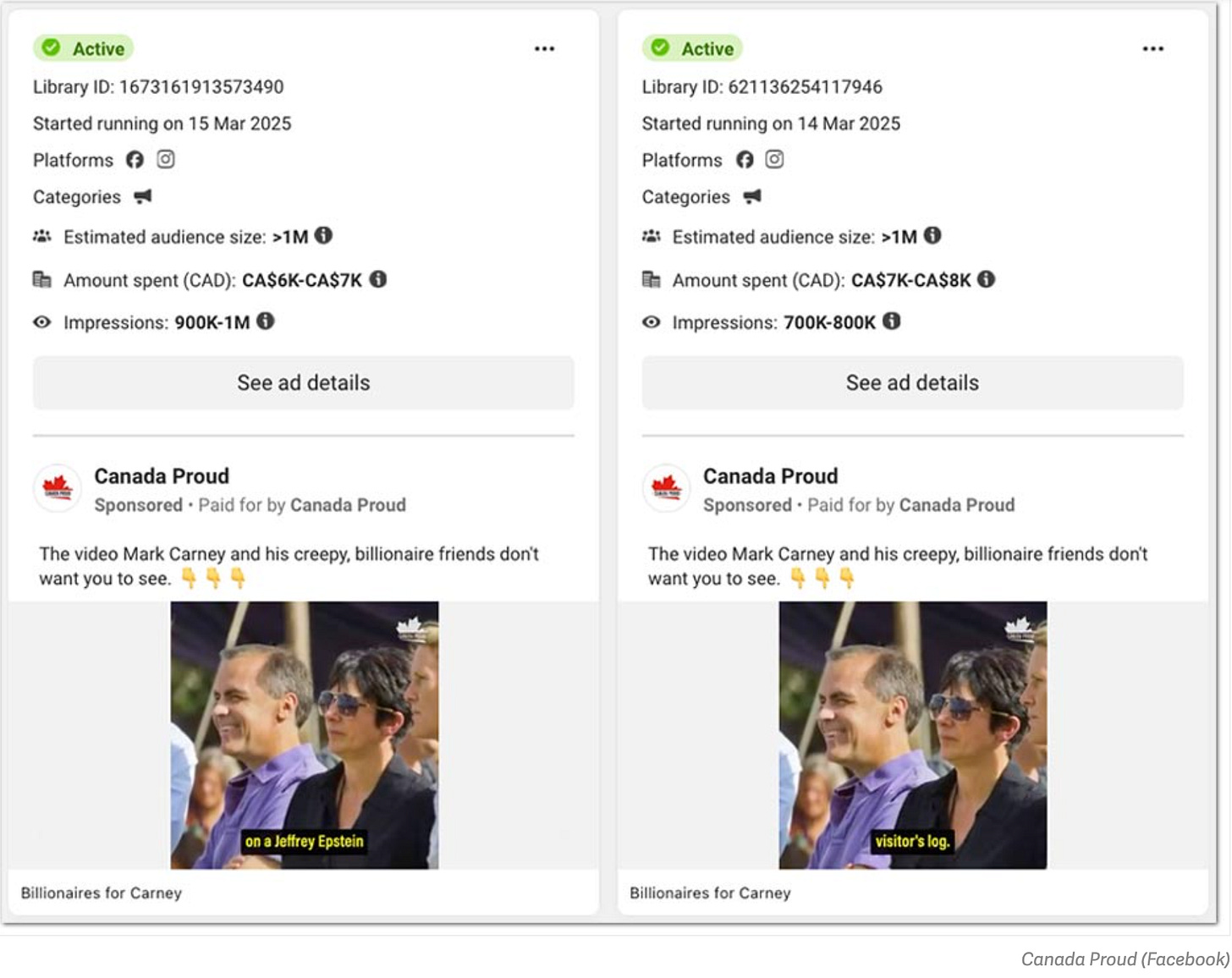Click '700K-800K' impressions value
This screenshot has height=978, width=1232.
tap(830, 322)
